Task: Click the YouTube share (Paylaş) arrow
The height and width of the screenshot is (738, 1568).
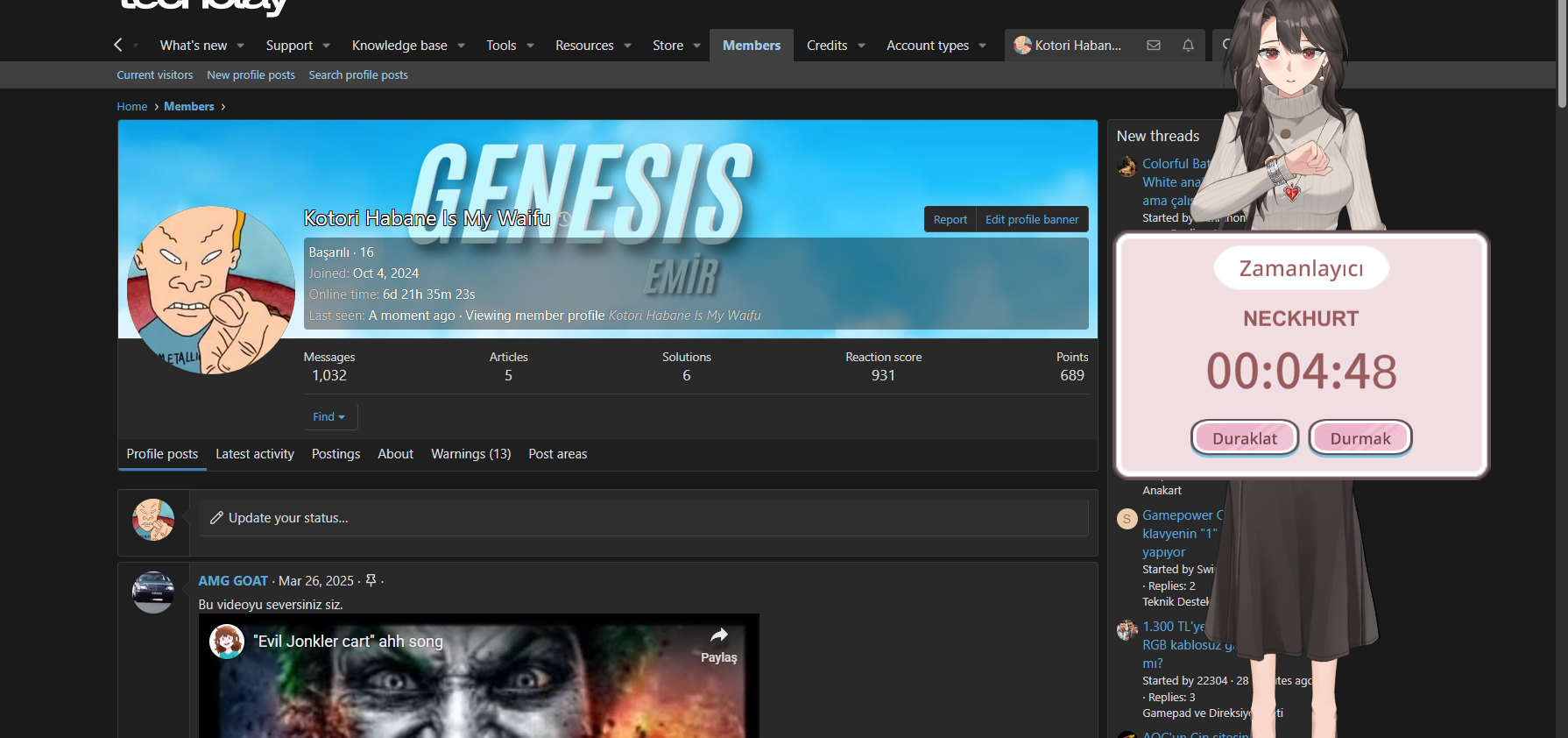Action: tap(719, 635)
